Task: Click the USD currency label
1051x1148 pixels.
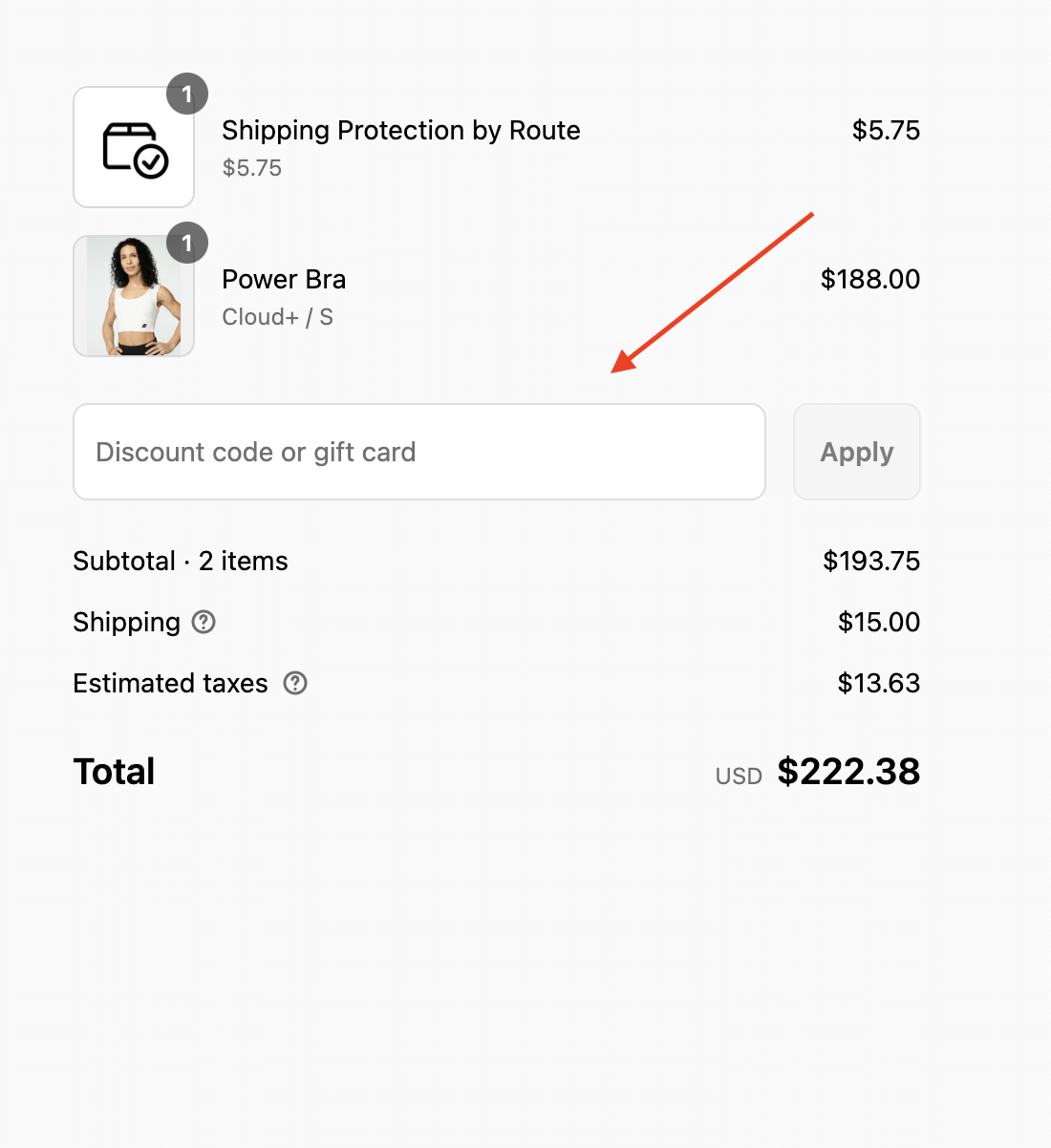Action: point(739,776)
